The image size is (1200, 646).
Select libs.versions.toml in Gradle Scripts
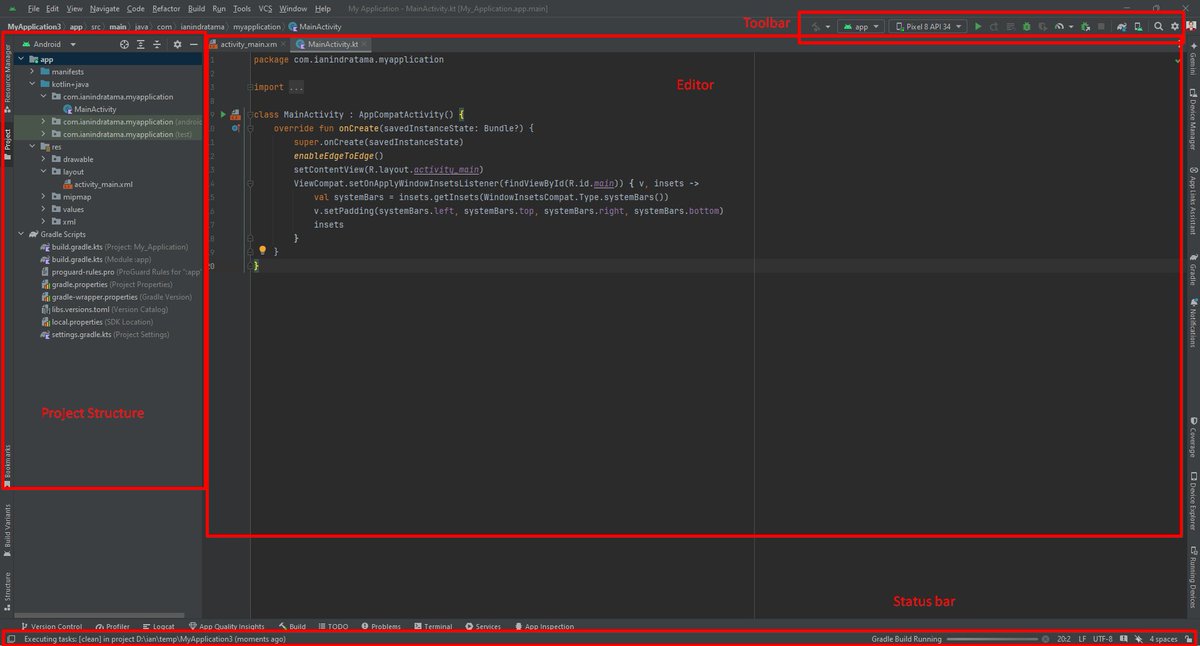(x=80, y=309)
